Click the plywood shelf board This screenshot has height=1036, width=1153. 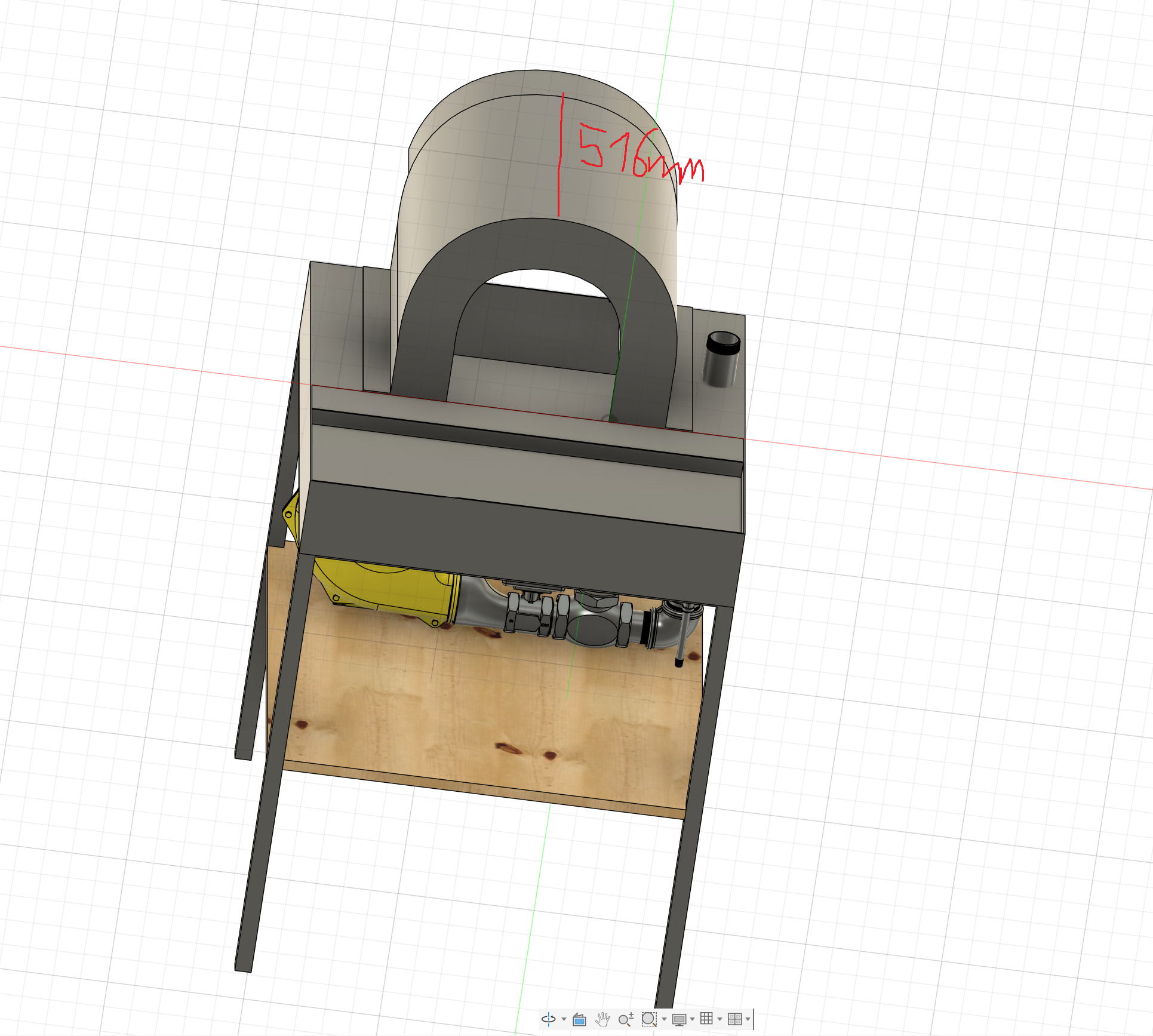click(478, 717)
